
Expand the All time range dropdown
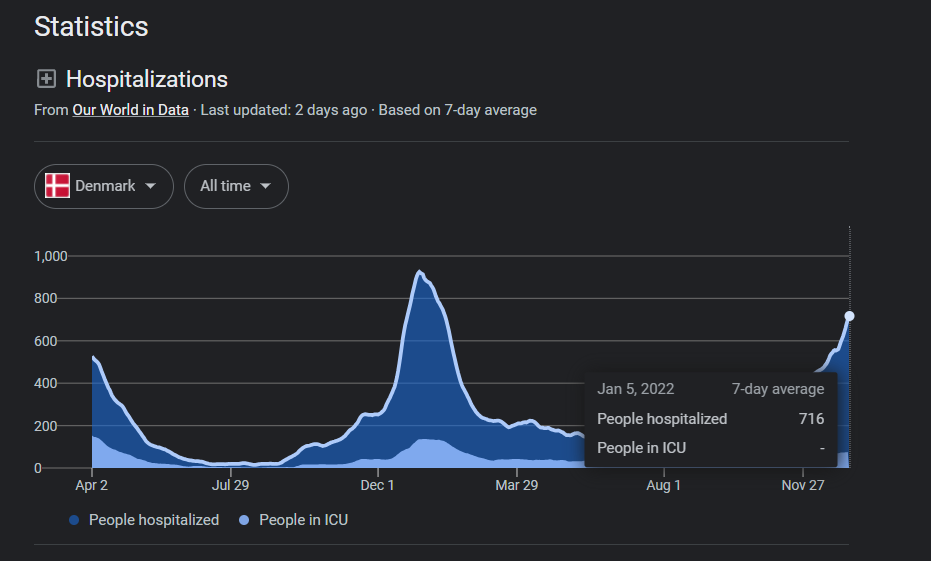point(236,186)
